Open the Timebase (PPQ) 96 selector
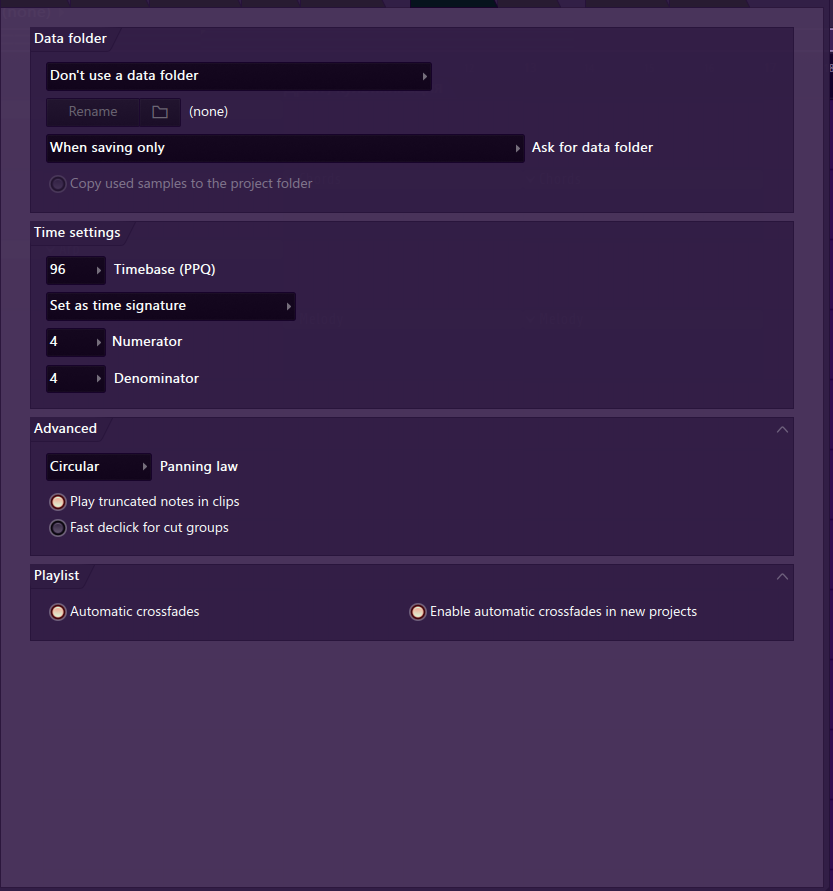Image resolution: width=833 pixels, height=891 pixels. [76, 270]
